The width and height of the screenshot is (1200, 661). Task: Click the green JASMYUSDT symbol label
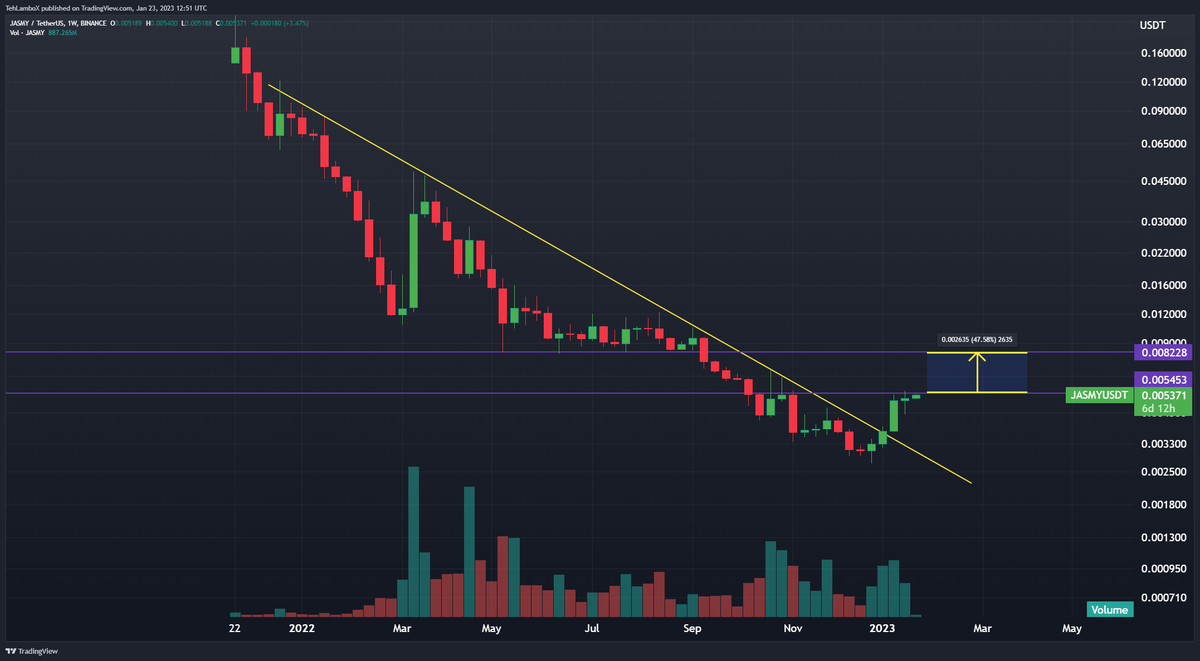coord(1099,395)
